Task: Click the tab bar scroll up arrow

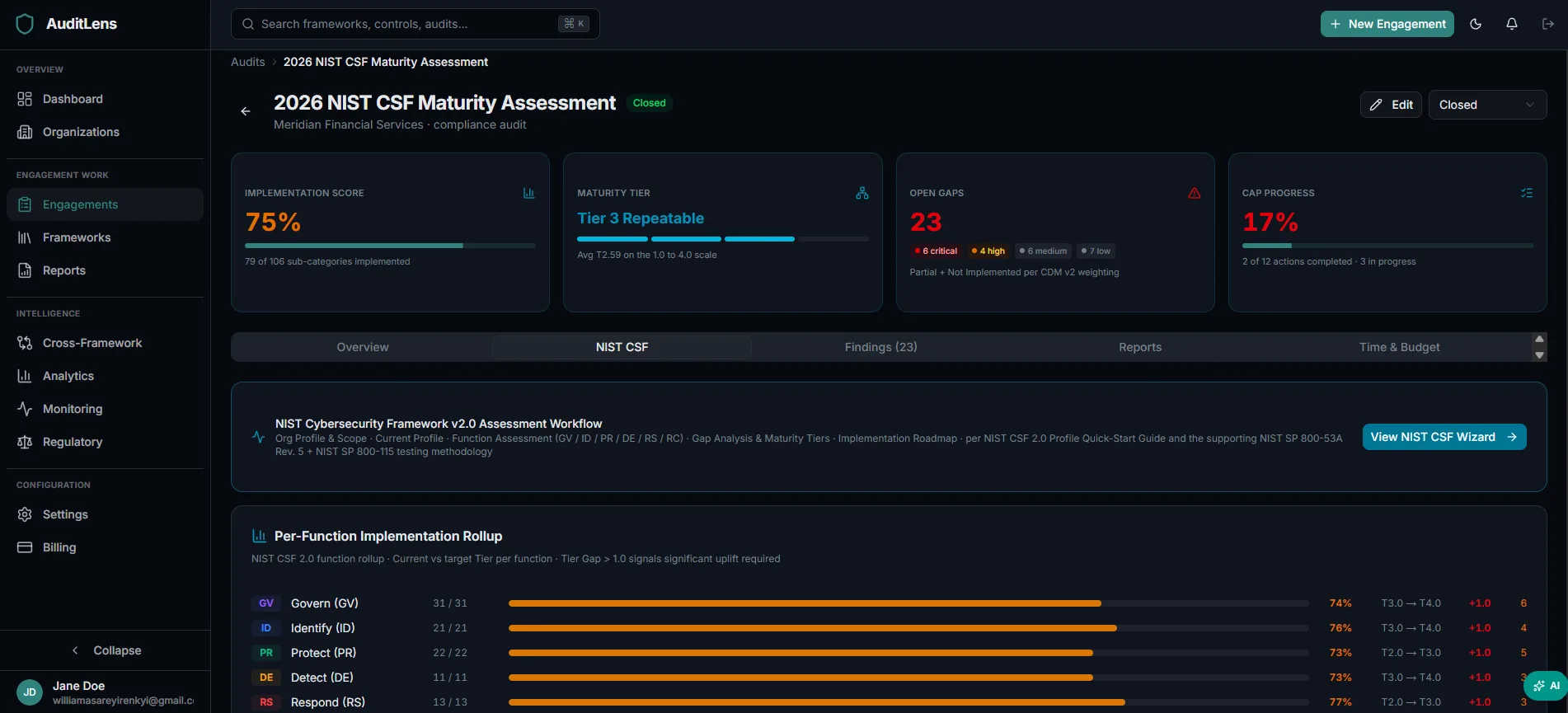Action: click(1539, 339)
